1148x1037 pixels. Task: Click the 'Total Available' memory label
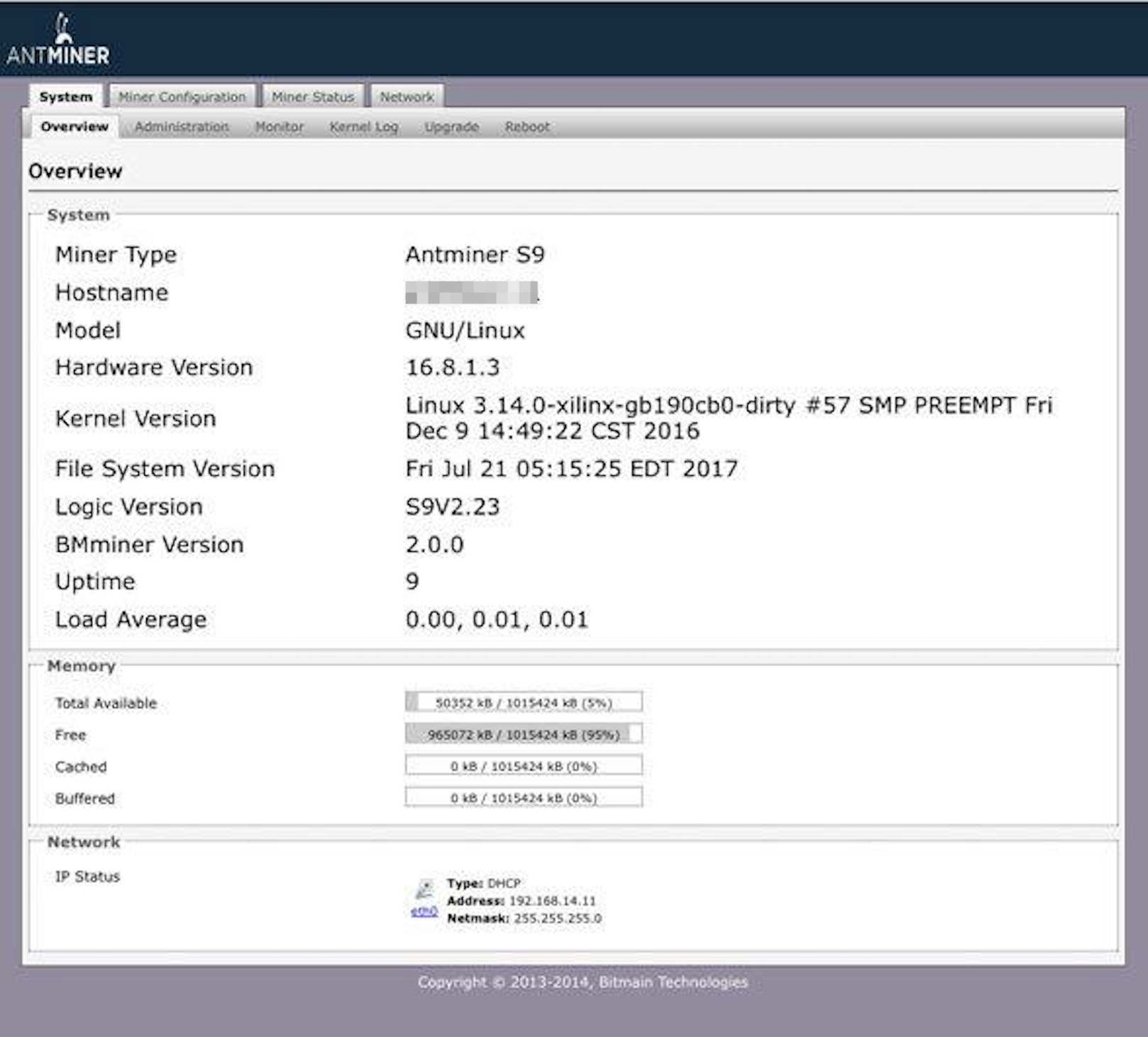point(106,703)
